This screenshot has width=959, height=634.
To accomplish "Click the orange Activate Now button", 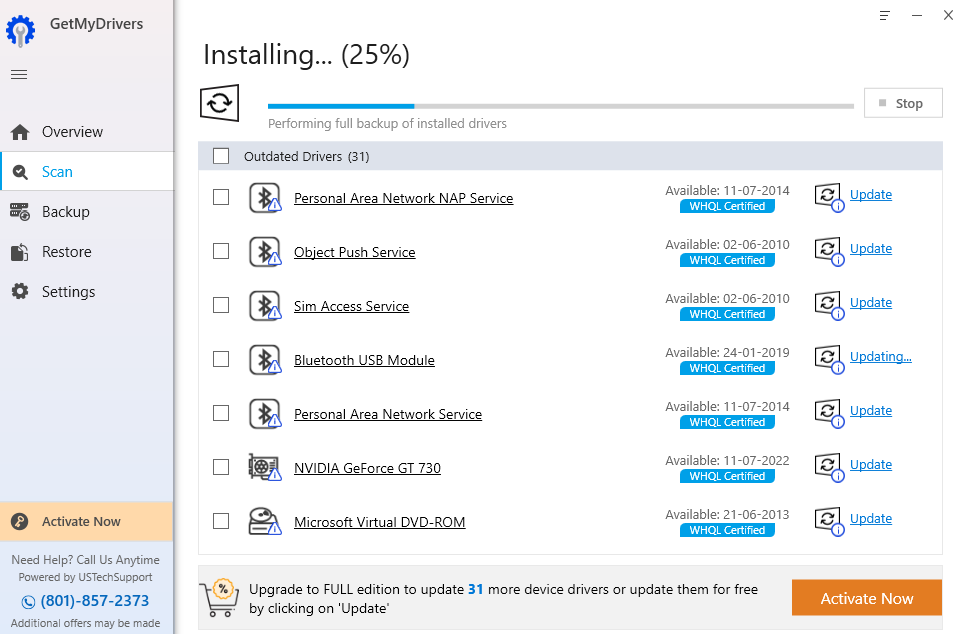I will (x=866, y=598).
